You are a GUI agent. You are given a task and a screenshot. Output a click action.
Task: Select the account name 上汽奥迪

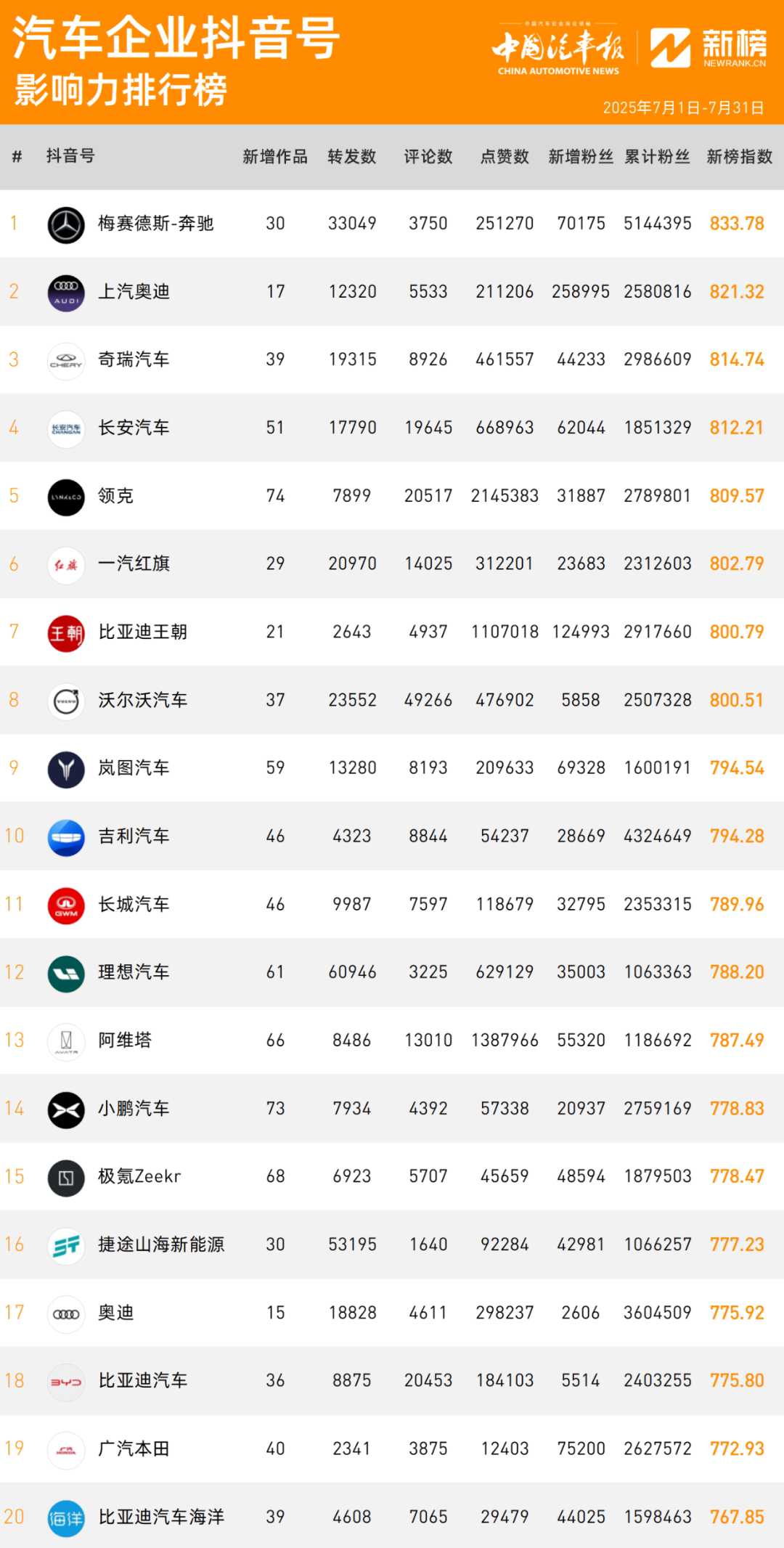click(x=134, y=292)
